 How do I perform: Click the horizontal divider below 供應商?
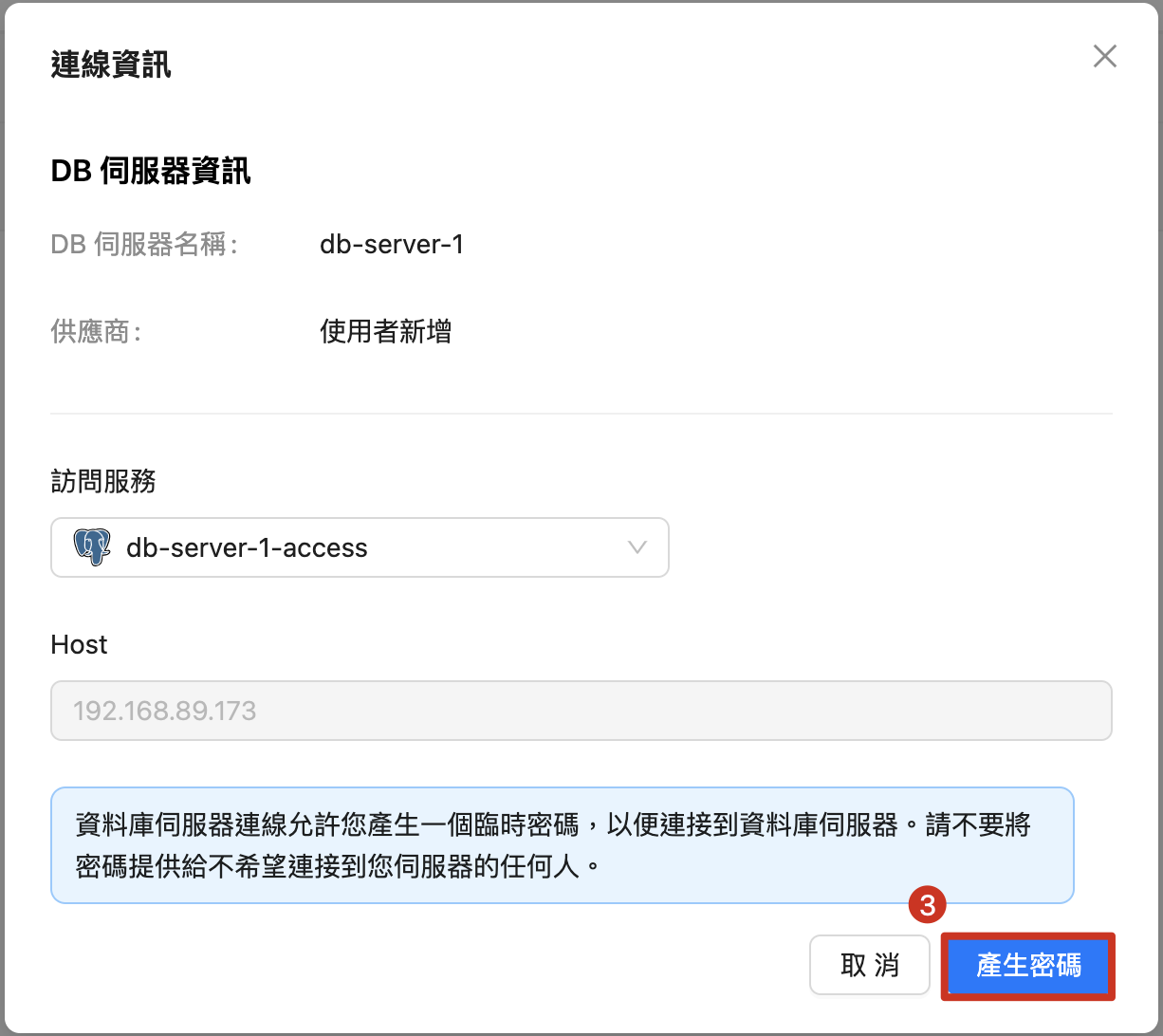point(581,414)
